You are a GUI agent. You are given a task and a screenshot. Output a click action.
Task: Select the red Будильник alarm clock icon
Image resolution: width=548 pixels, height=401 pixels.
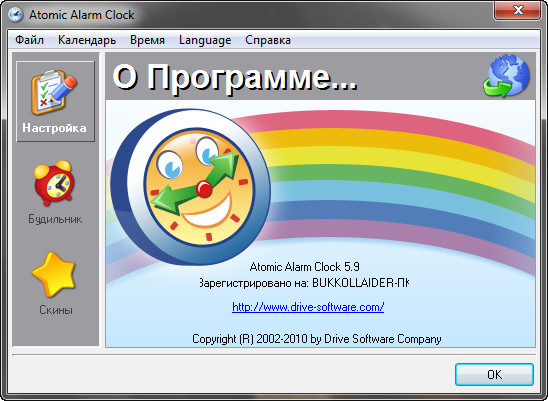pos(54,183)
